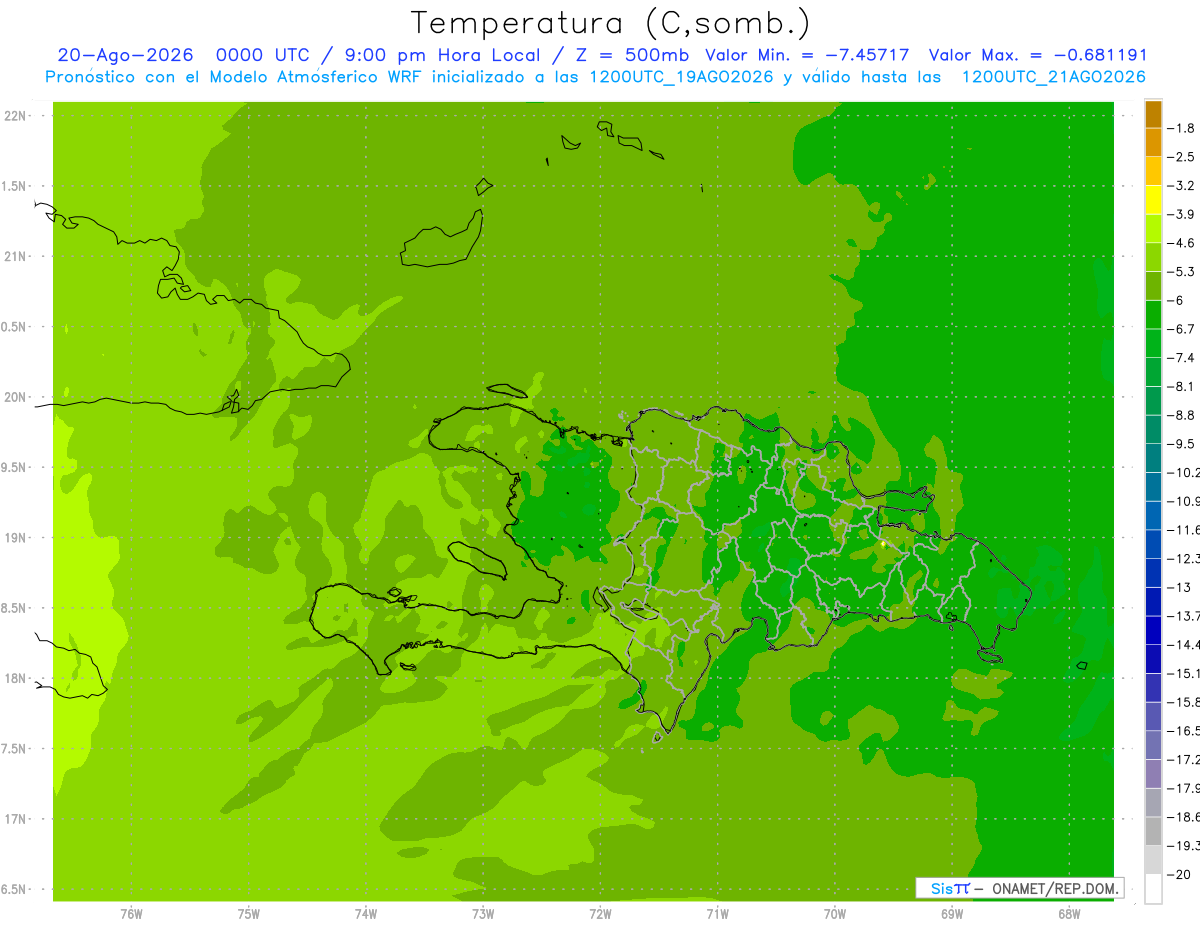Click the "19N" latitude label

(x=15, y=538)
